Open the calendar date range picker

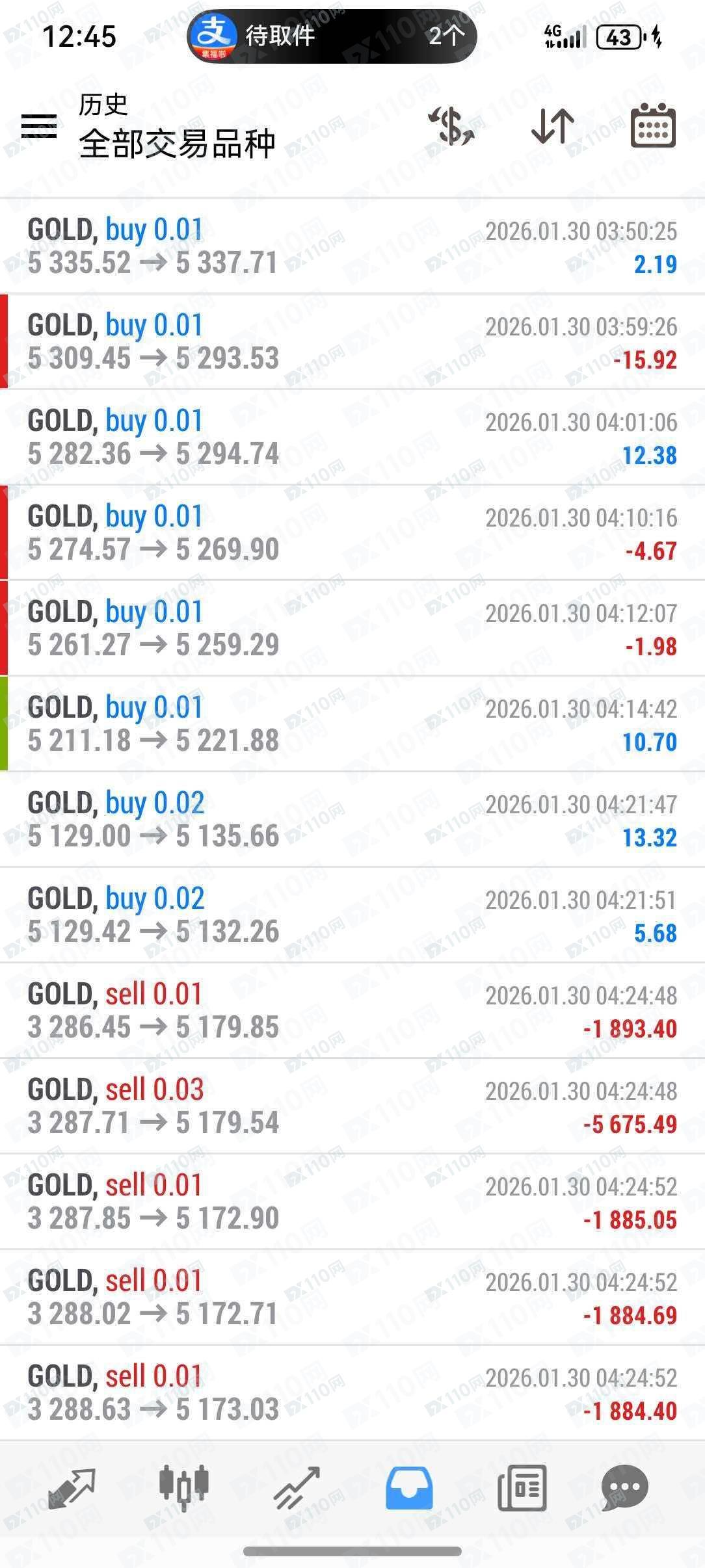click(x=653, y=125)
